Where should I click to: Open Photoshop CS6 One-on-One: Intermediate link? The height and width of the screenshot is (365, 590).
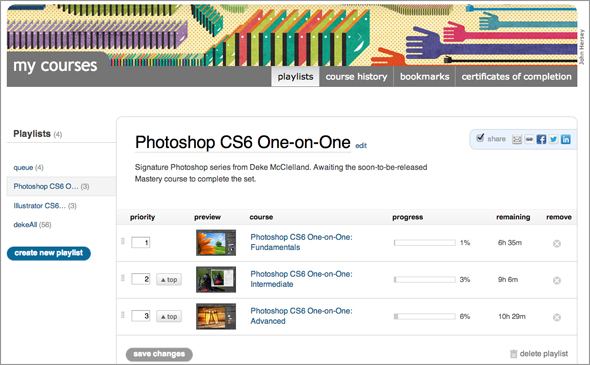click(301, 279)
